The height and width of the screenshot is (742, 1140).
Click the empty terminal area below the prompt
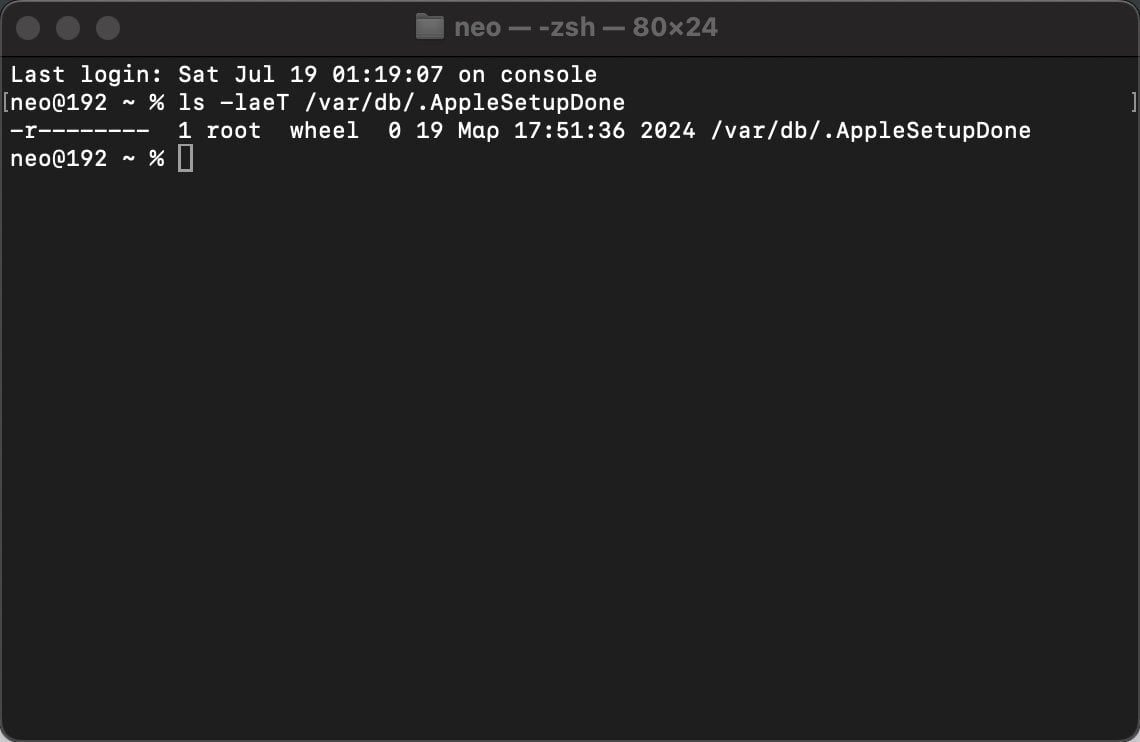(x=570, y=451)
